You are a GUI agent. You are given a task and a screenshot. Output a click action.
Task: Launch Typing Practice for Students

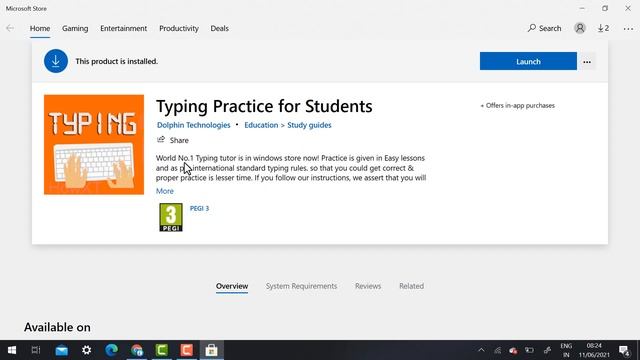coord(528,61)
